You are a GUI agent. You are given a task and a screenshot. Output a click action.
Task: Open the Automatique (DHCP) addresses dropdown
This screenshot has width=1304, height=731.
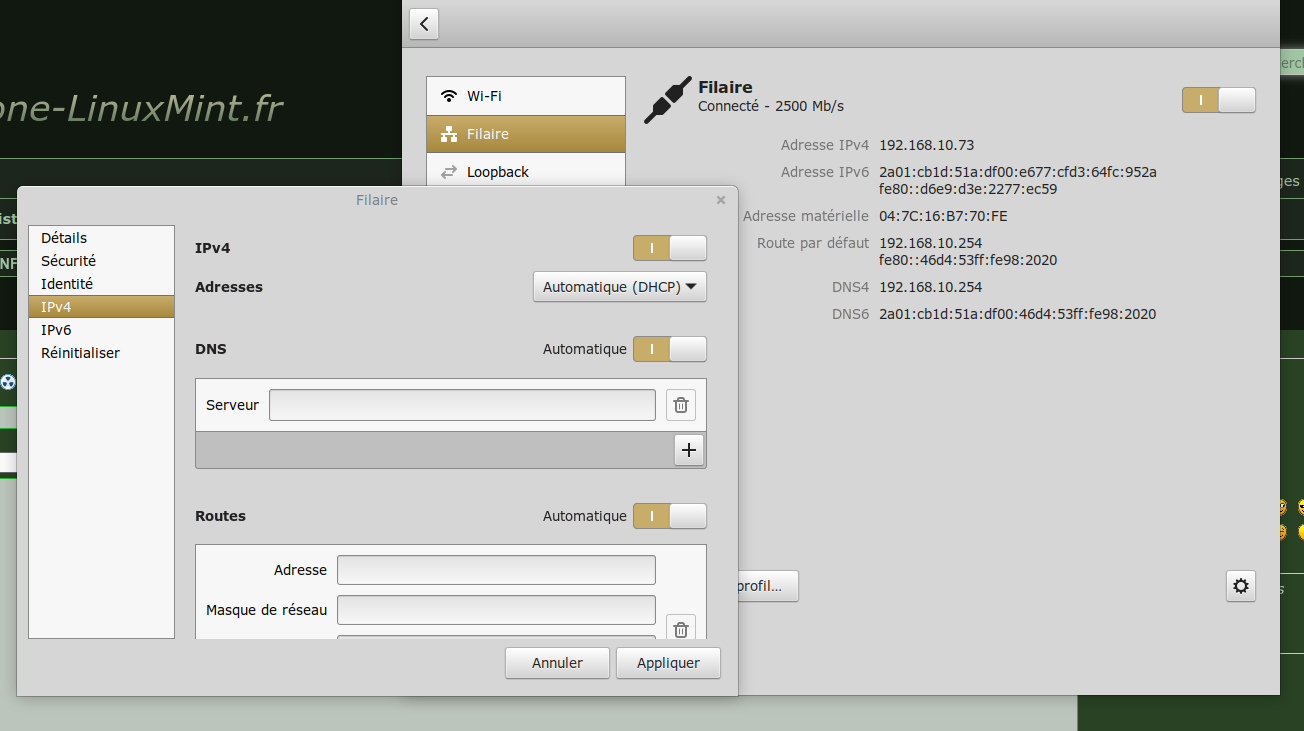coord(620,287)
